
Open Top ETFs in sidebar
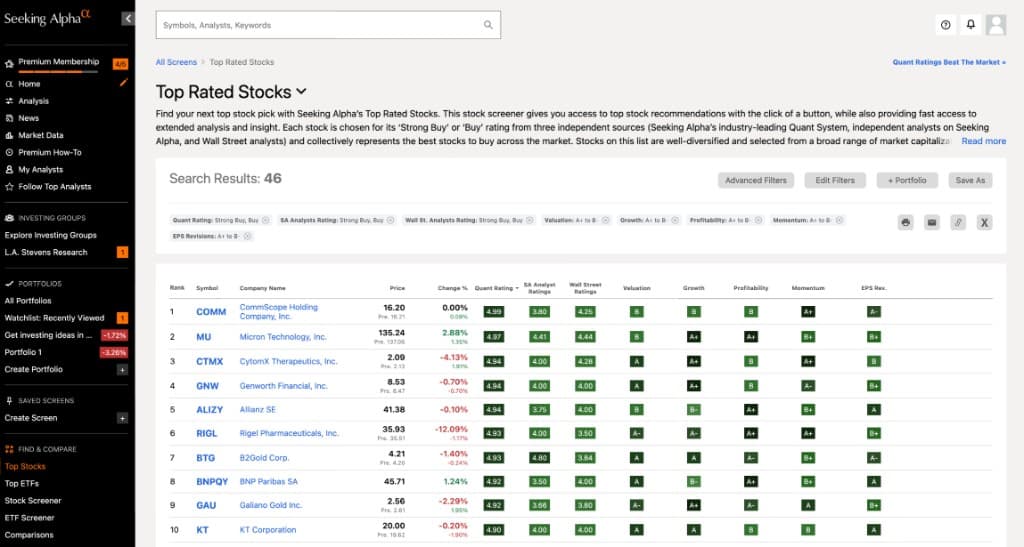click(x=22, y=484)
